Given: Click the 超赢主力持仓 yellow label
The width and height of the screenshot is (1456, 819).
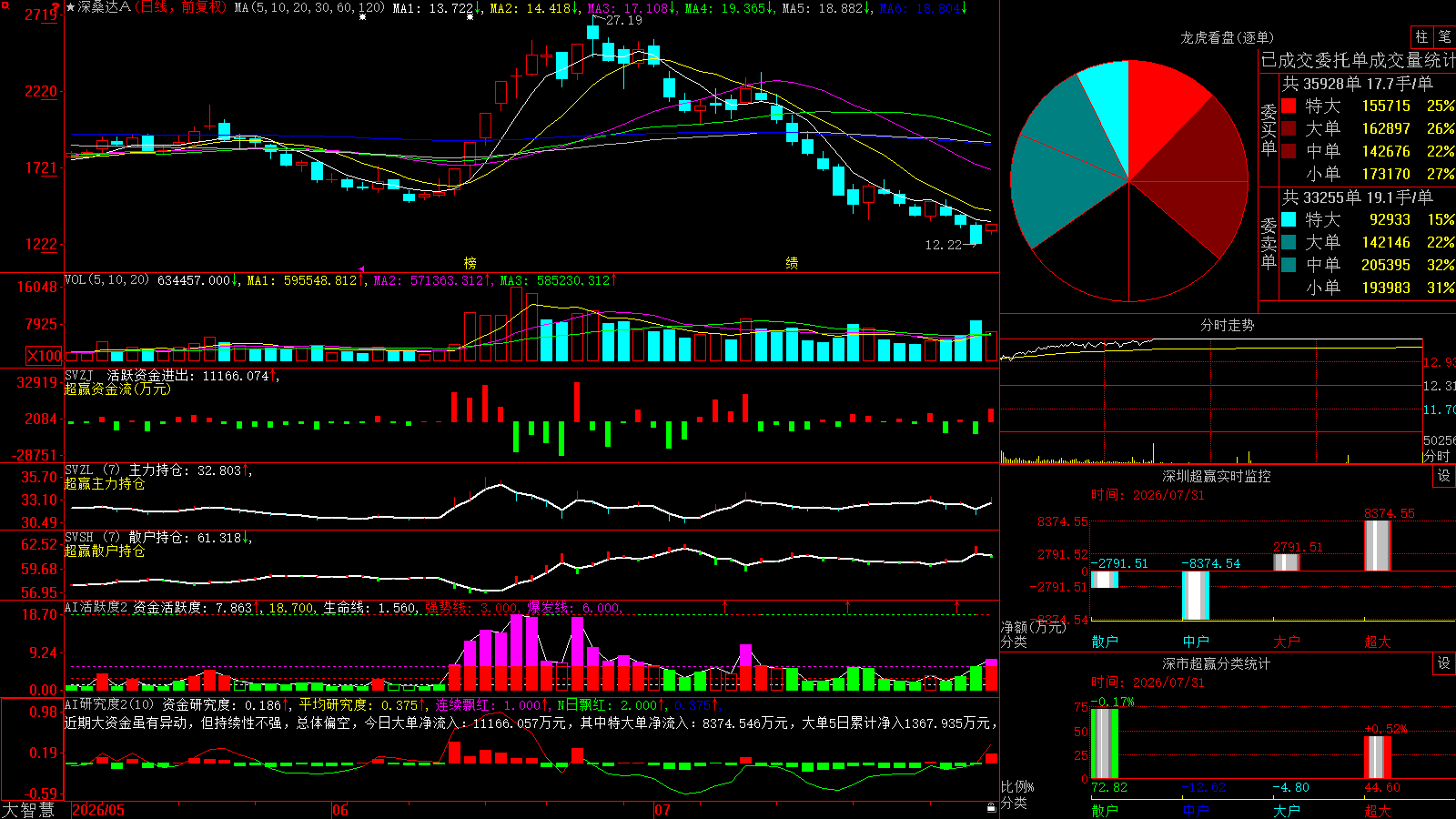Looking at the screenshot, I should click(105, 483).
